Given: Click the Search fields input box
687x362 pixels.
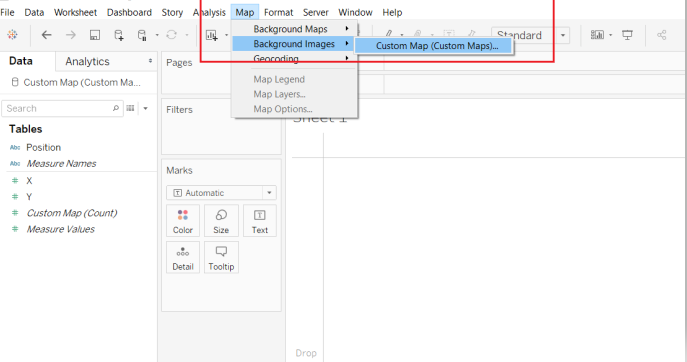Looking at the screenshot, I should (62, 108).
